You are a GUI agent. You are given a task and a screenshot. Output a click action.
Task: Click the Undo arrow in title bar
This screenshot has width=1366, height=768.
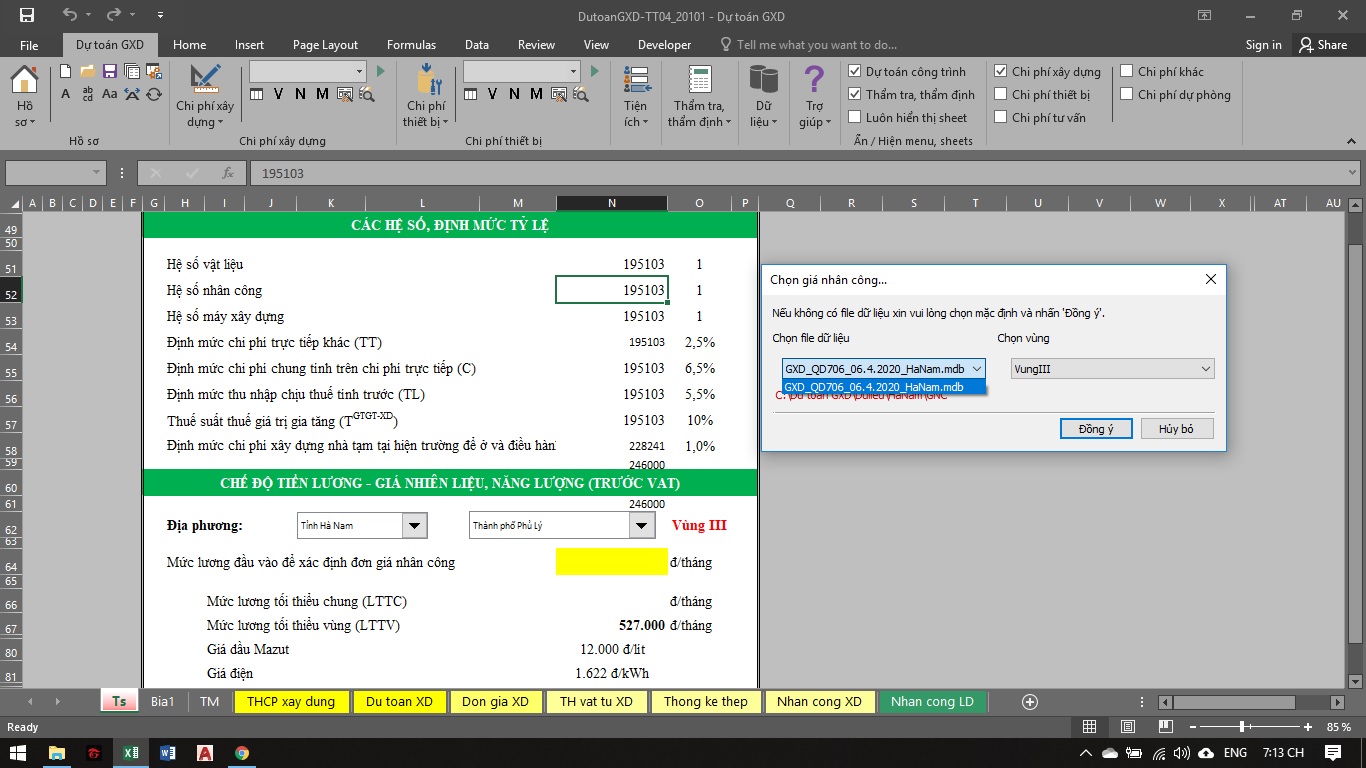[x=69, y=15]
